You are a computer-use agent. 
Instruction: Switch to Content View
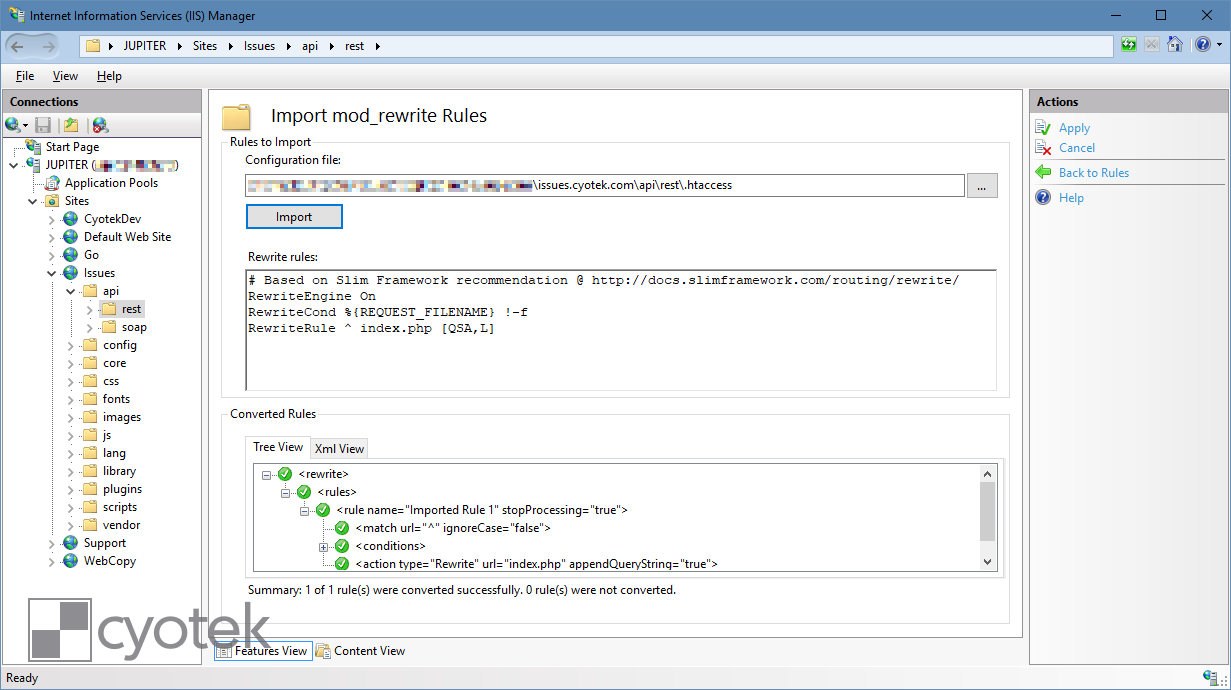click(361, 651)
